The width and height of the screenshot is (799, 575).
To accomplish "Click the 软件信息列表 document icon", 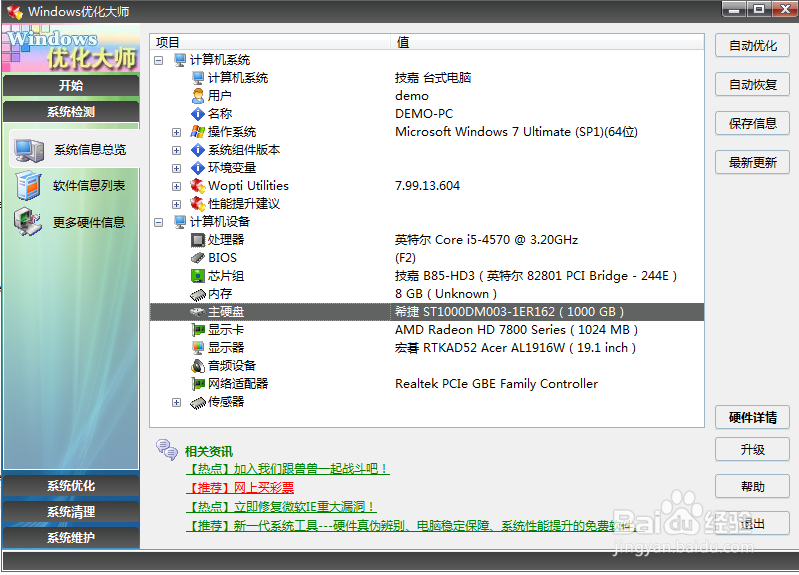I will (29, 186).
